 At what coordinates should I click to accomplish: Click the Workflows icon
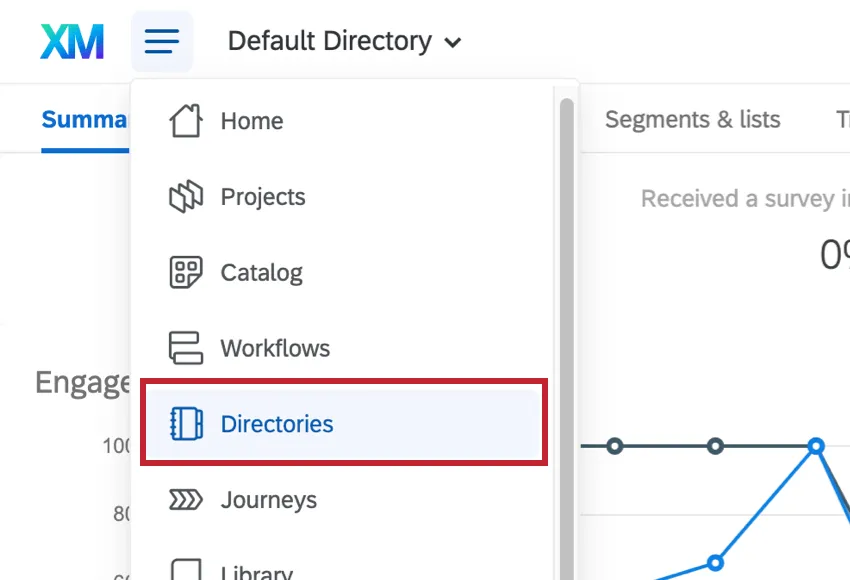(186, 348)
